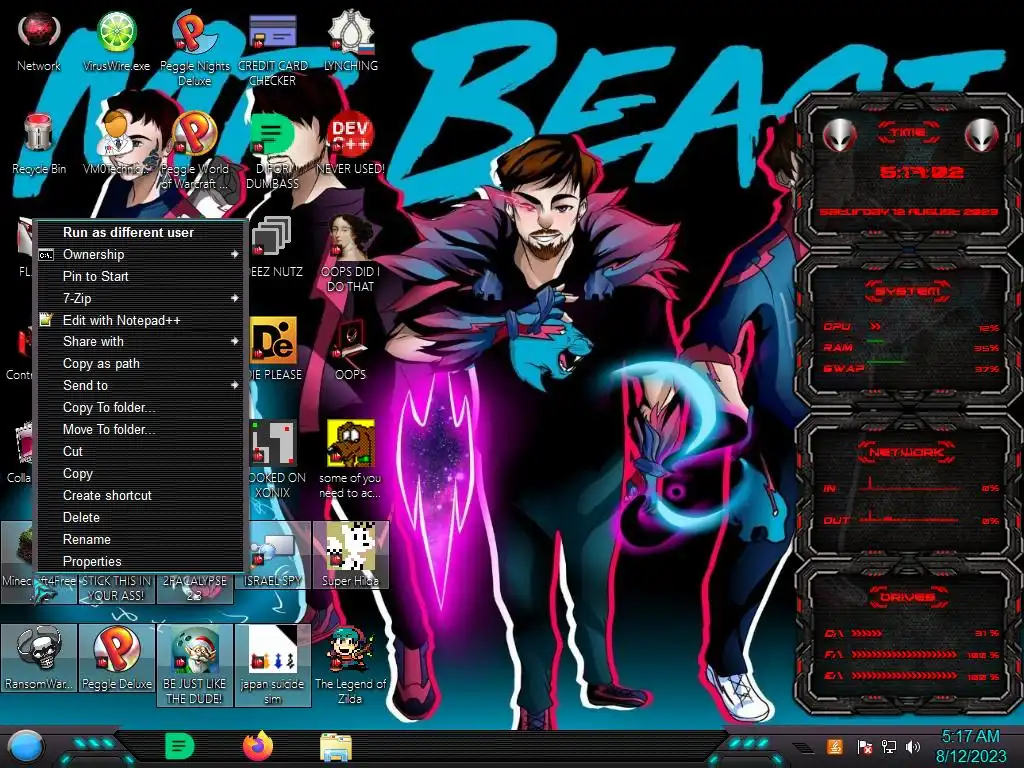Open Peggle Nights Deluxe shortcut
1024x768 pixels.
[x=194, y=48]
